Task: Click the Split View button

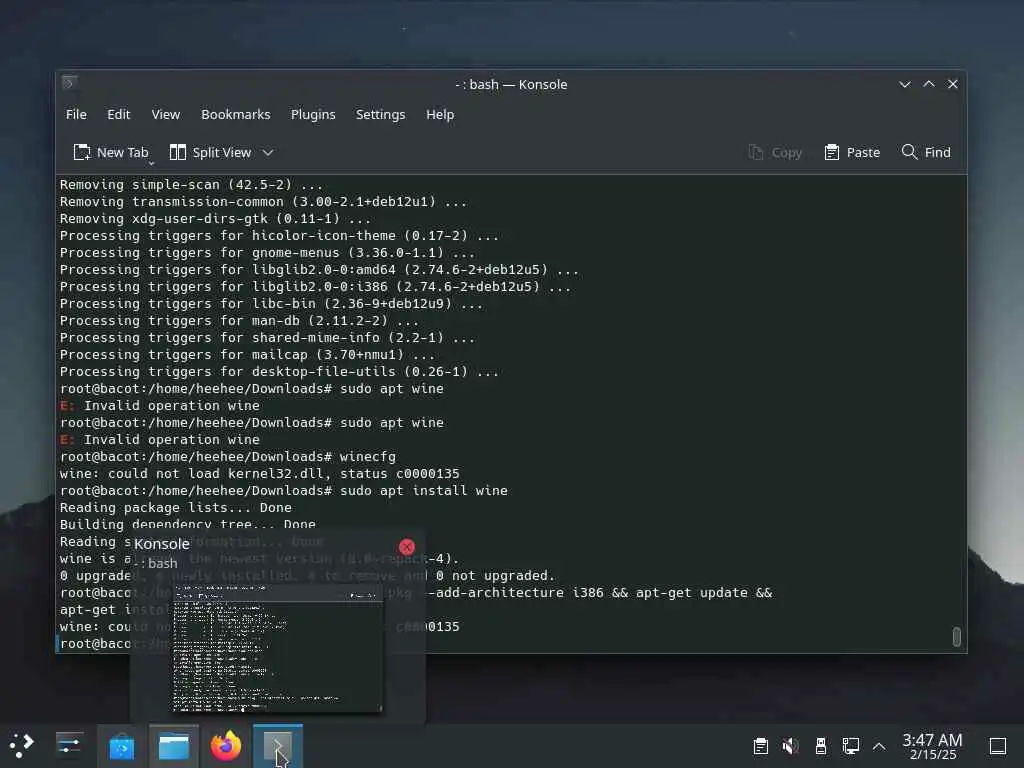Action: coord(210,152)
